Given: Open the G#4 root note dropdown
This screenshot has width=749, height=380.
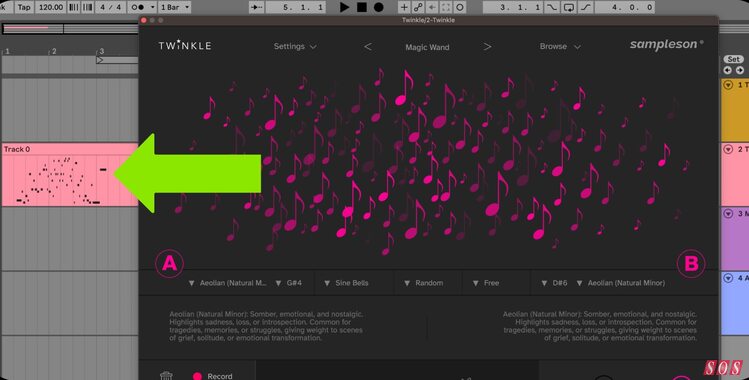Looking at the screenshot, I should 289,283.
